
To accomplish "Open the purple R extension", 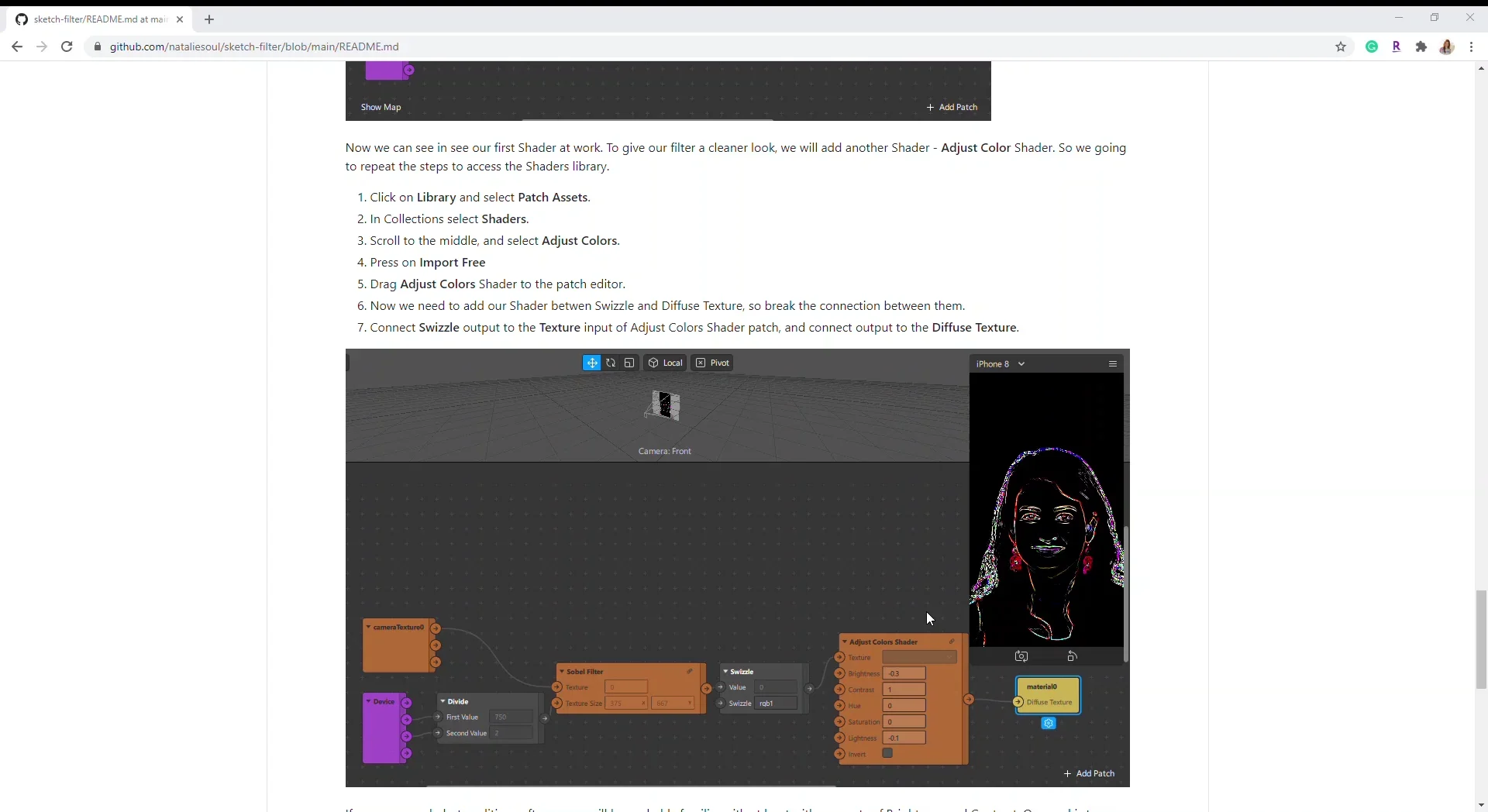I will click(1397, 46).
